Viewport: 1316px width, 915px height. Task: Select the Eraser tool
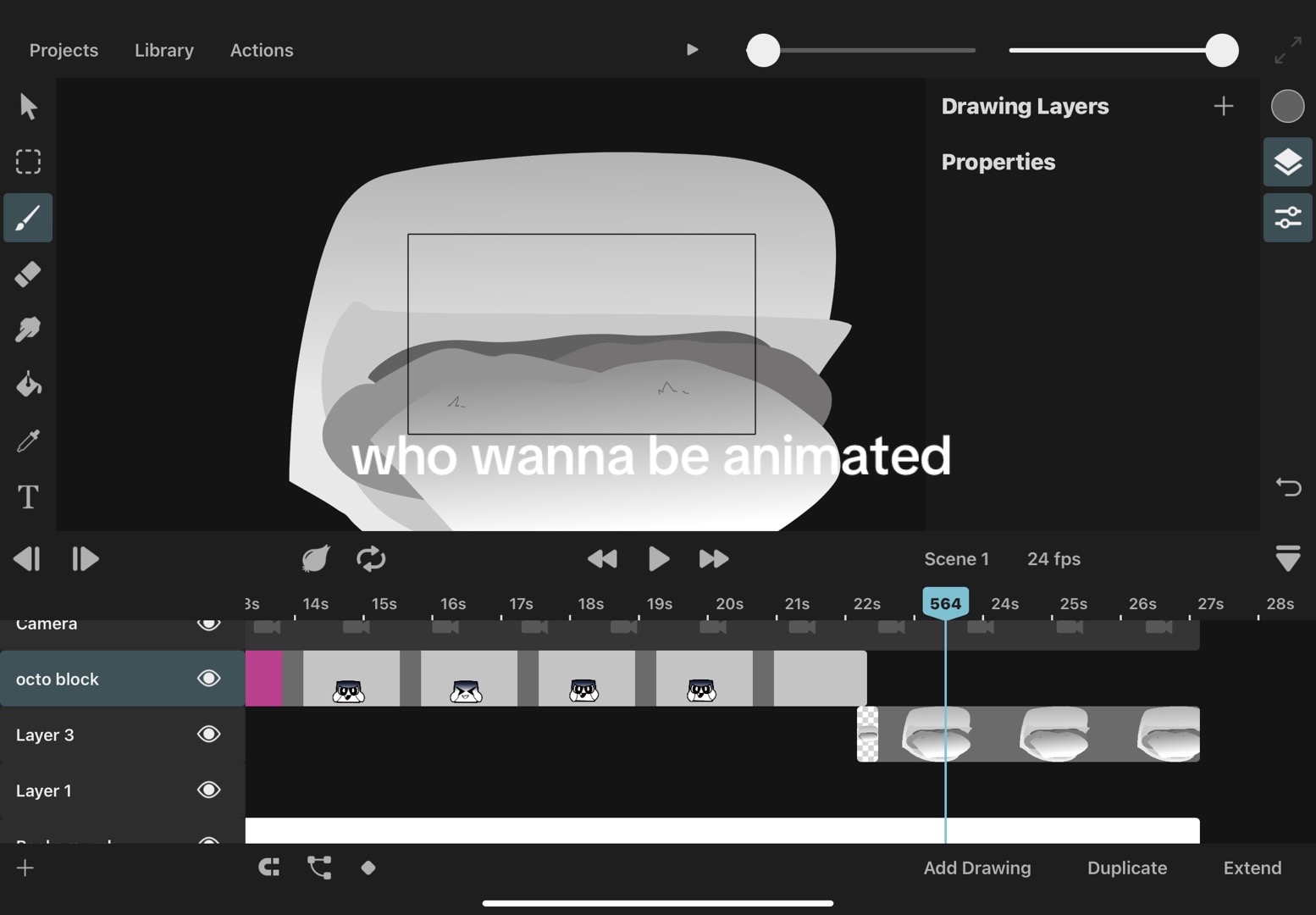coord(28,274)
